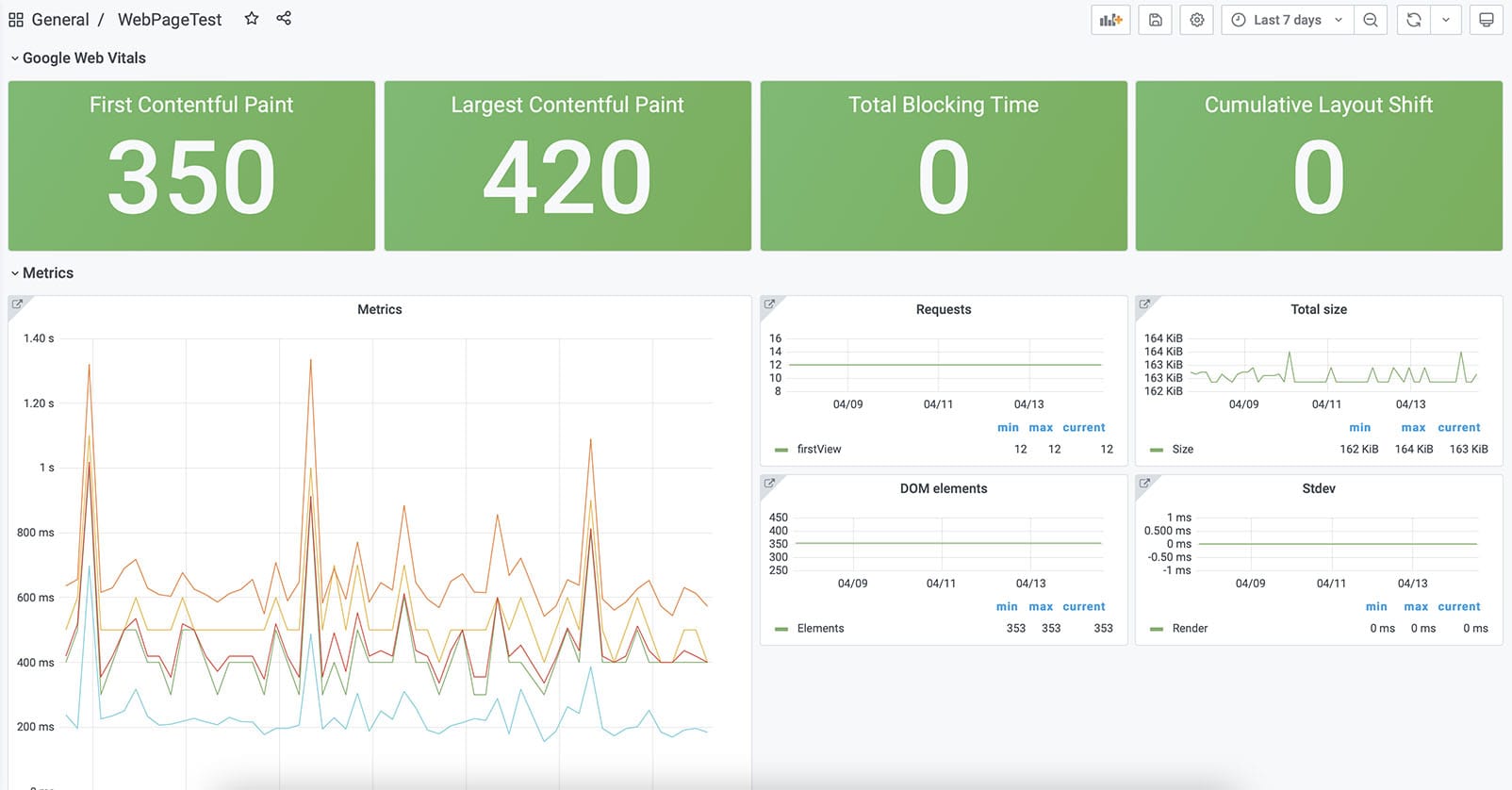1512x790 pixels.
Task: Star the WebPageTest dashboard
Action: point(252,19)
